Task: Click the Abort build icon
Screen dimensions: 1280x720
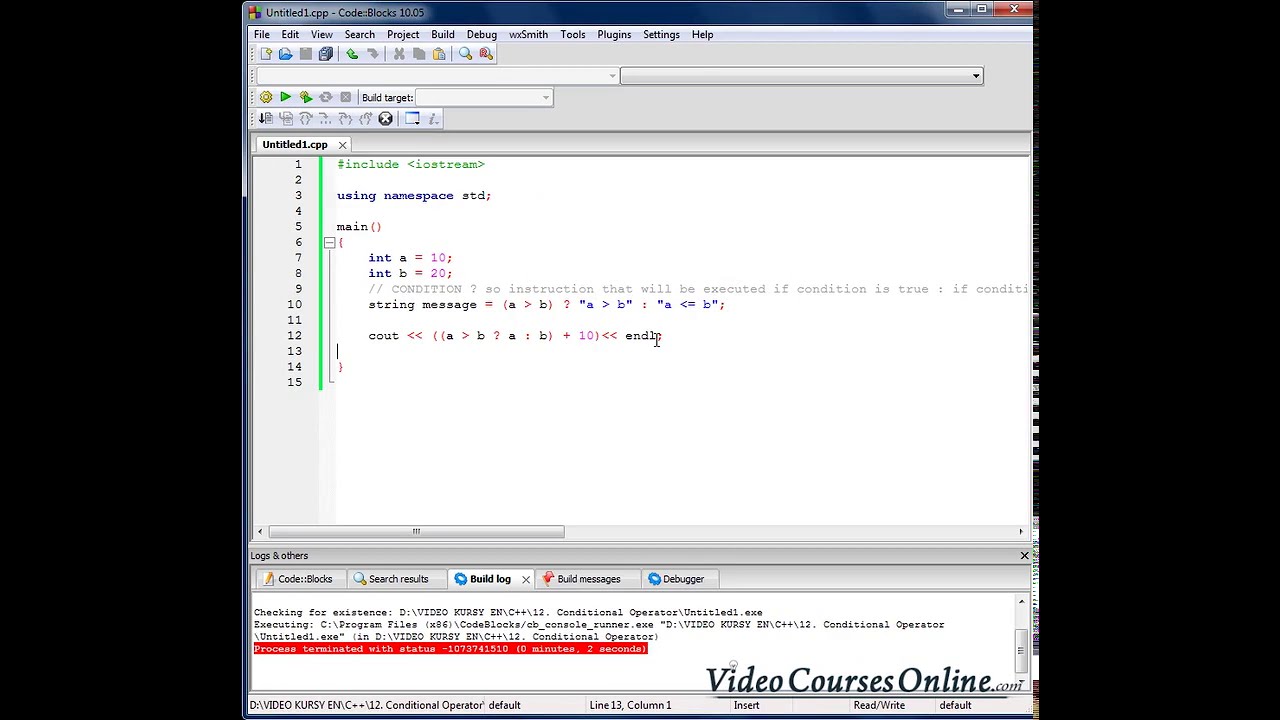Action: click(345, 97)
